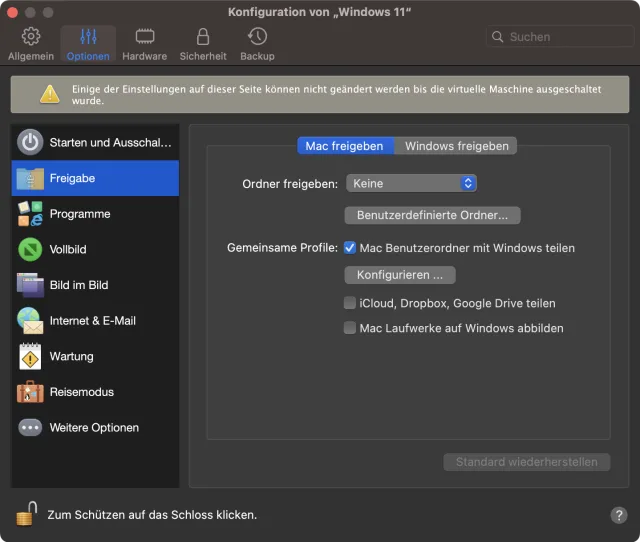Select the Hardware chip icon
This screenshot has height=542, width=640.
tap(144, 37)
